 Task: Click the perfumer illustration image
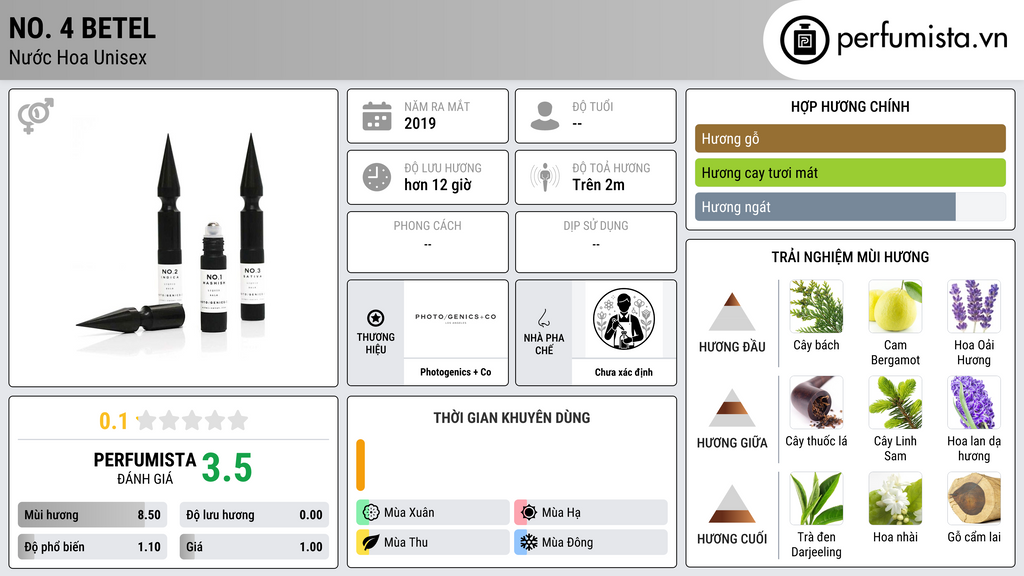pos(624,319)
